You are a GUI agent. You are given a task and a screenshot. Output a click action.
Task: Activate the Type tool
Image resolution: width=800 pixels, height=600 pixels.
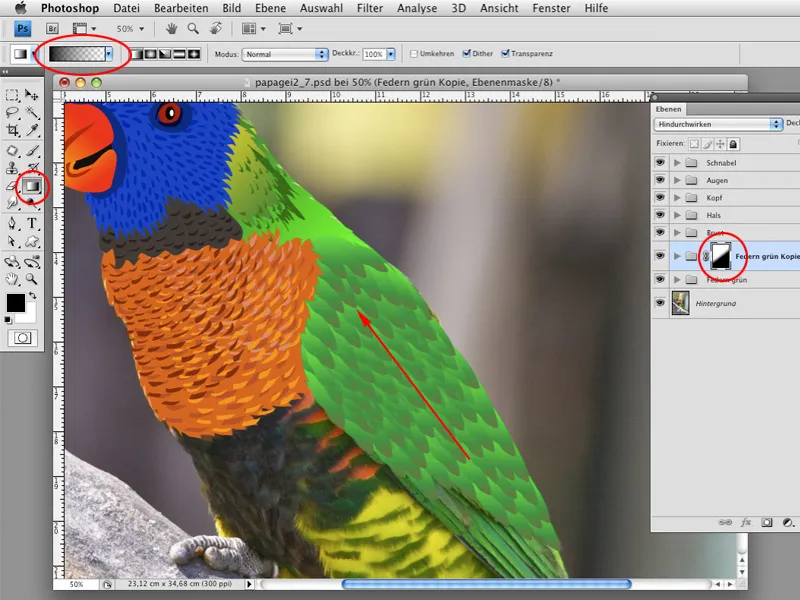(x=32, y=223)
